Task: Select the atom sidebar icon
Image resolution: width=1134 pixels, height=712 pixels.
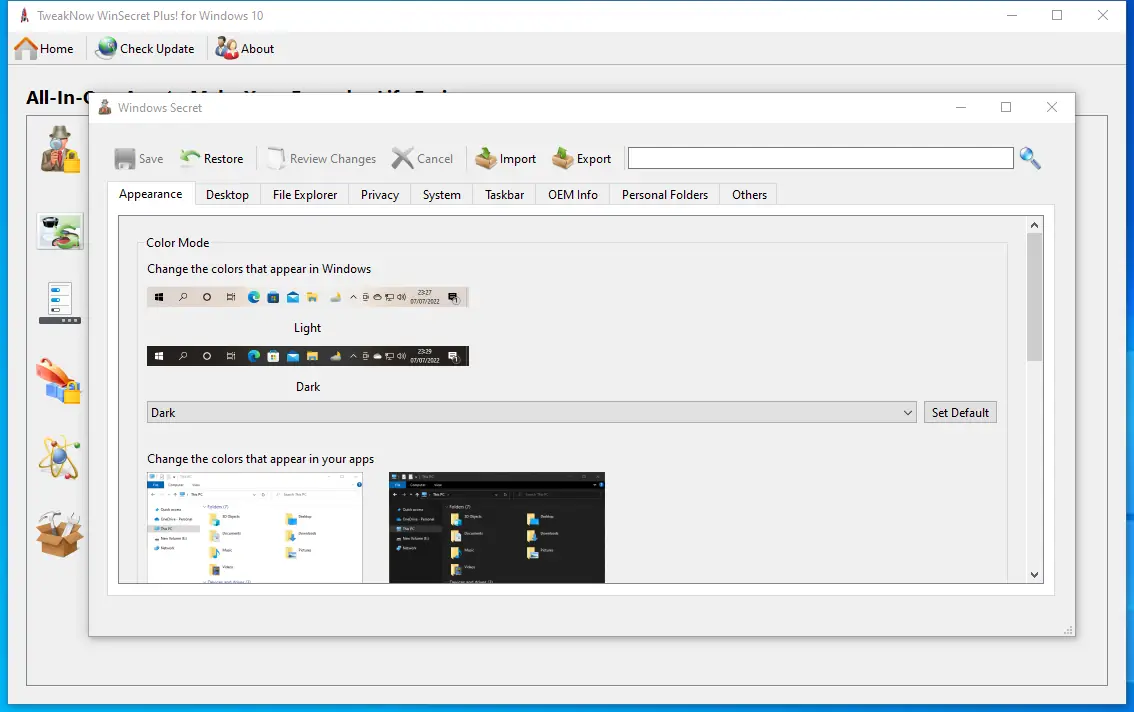Action: coord(59,457)
